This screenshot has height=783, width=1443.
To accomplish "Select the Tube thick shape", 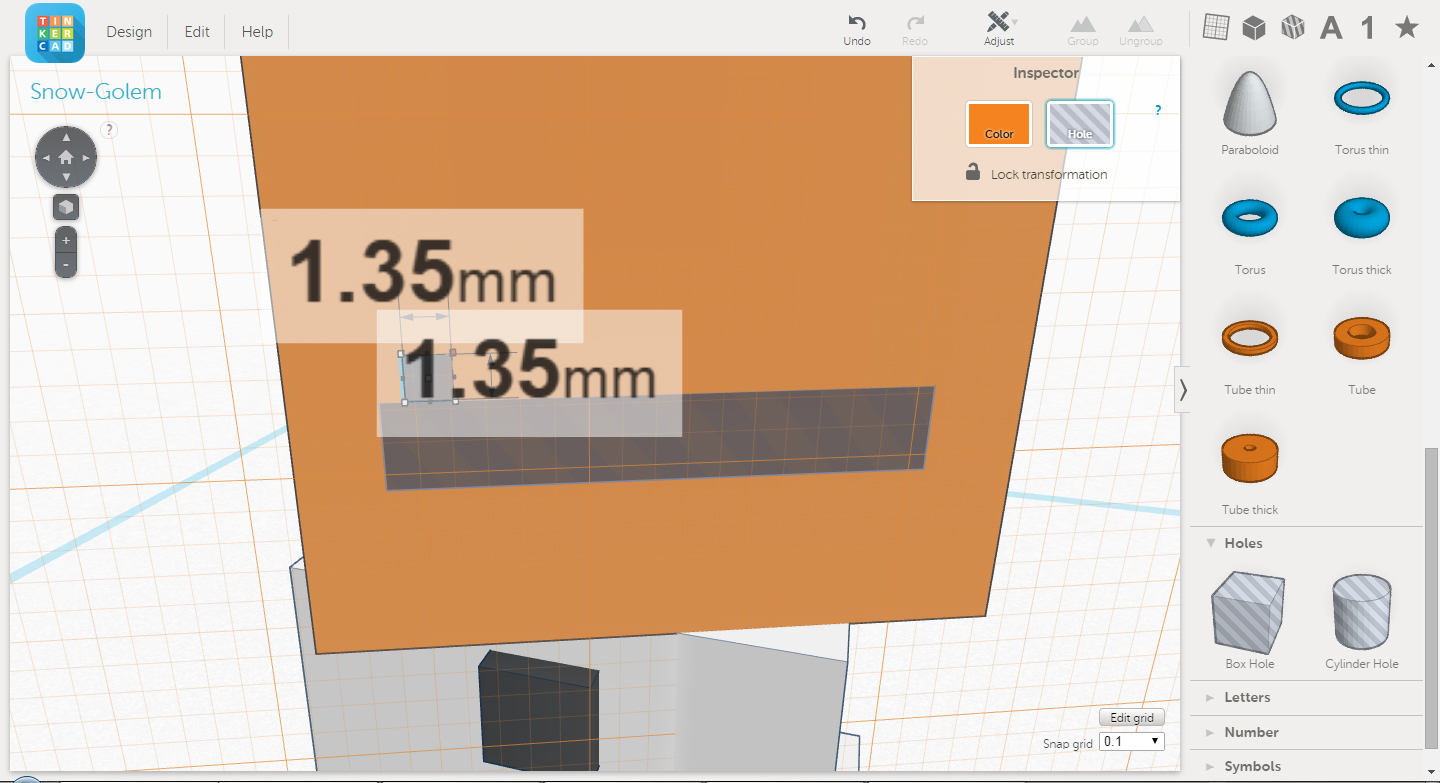I will pyautogui.click(x=1250, y=473).
